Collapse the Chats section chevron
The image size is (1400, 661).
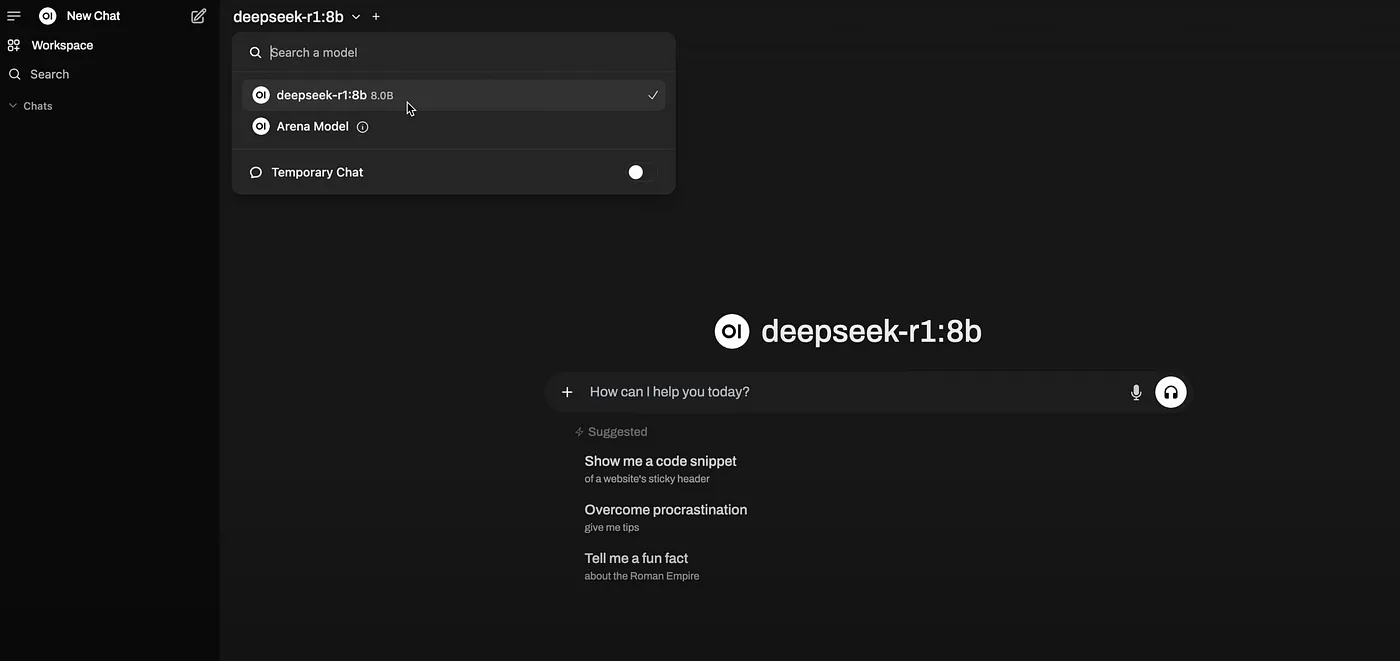(x=11, y=104)
